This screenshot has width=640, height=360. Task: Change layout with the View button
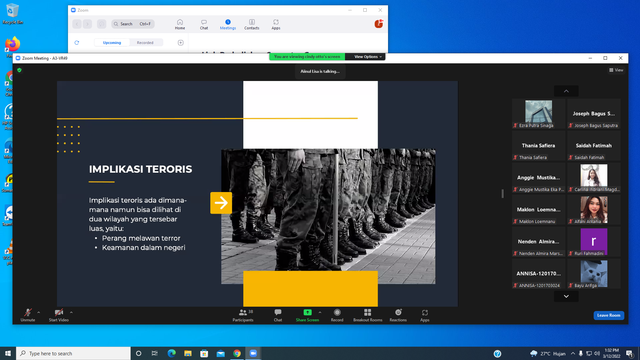coord(616,70)
